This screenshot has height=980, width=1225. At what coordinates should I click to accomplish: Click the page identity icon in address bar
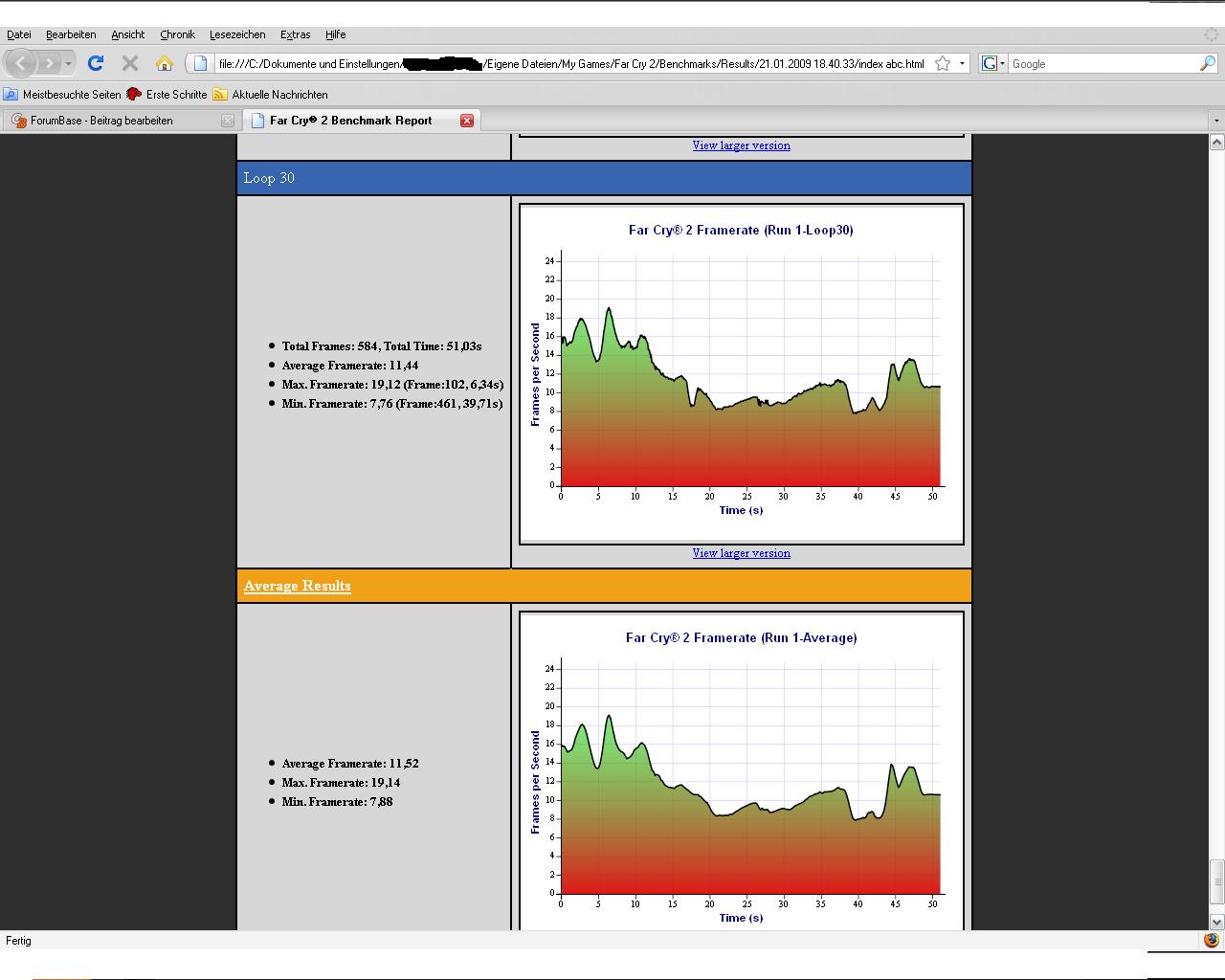(200, 63)
